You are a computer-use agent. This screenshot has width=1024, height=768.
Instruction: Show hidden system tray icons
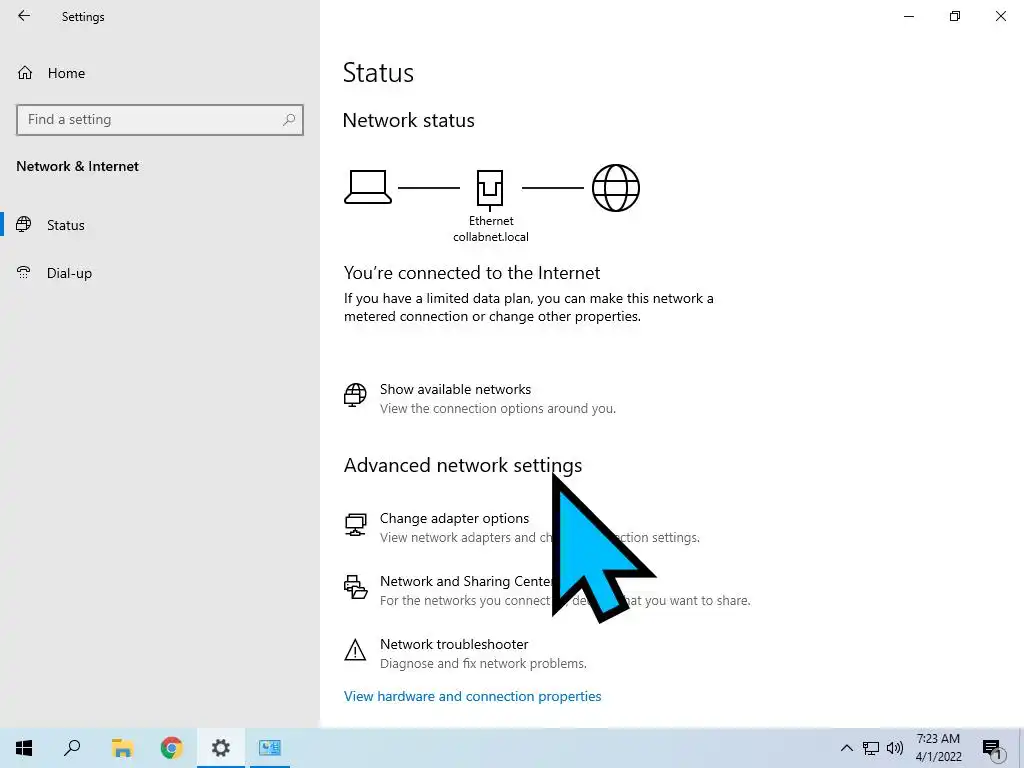[846, 748]
